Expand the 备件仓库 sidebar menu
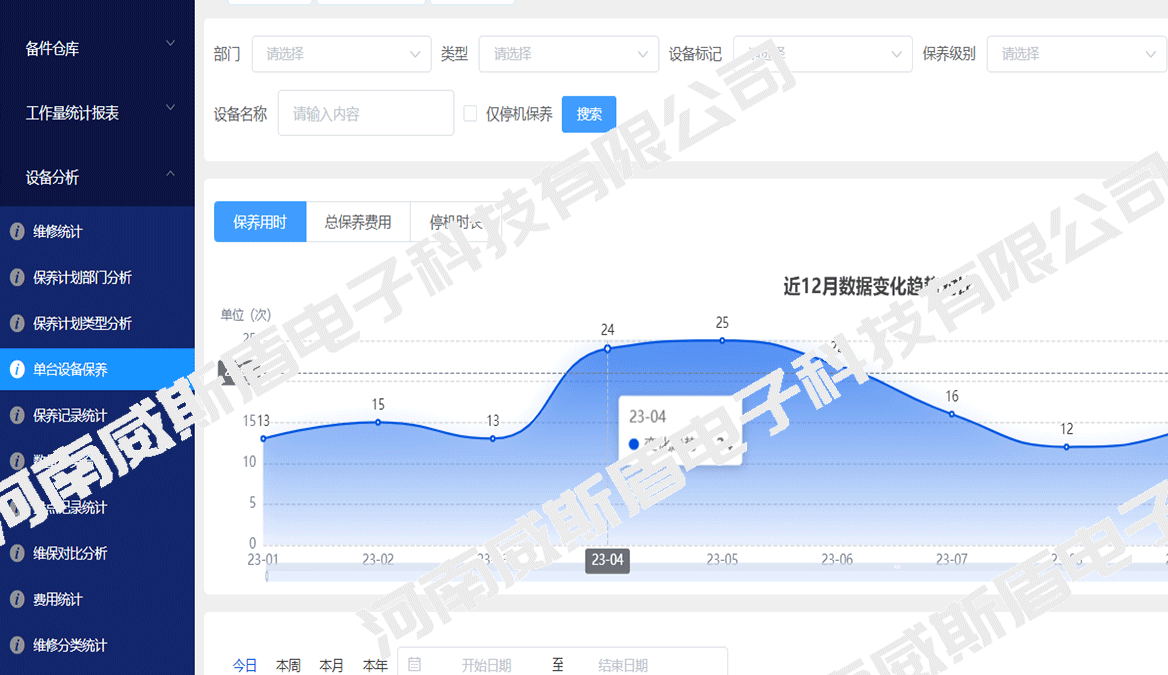 pyautogui.click(x=97, y=48)
